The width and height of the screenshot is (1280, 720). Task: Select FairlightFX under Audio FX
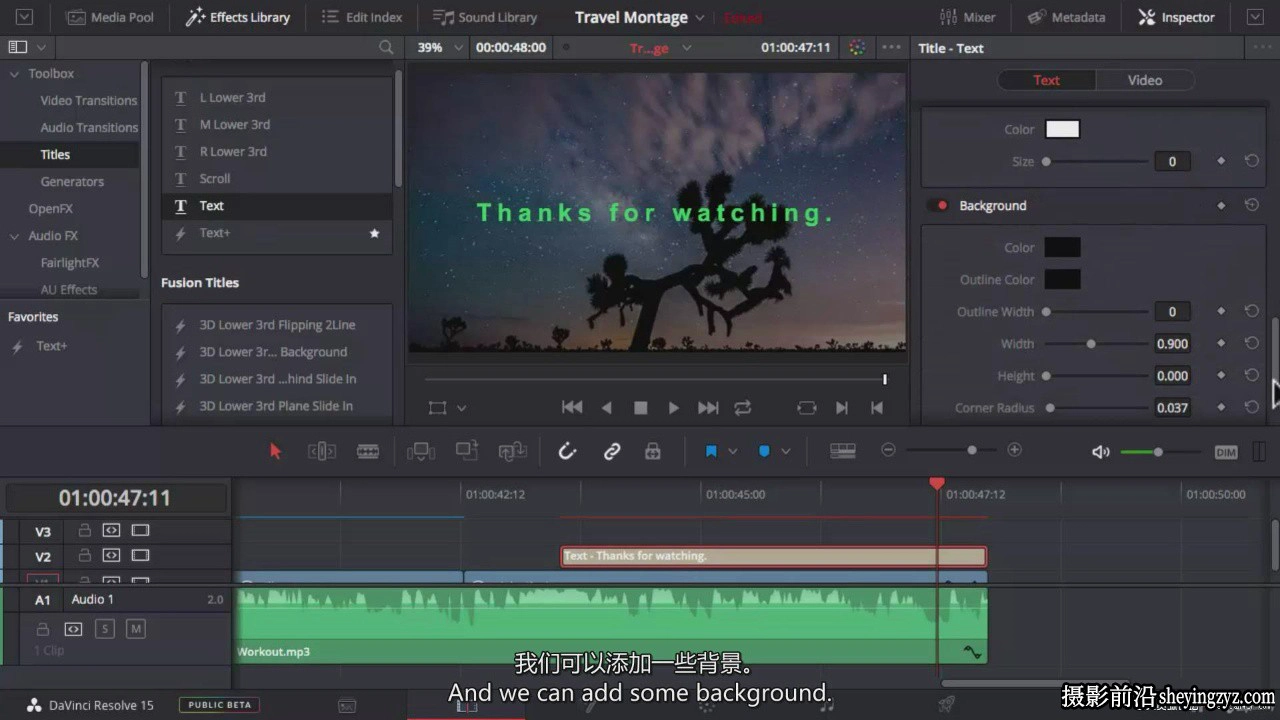tap(70, 262)
